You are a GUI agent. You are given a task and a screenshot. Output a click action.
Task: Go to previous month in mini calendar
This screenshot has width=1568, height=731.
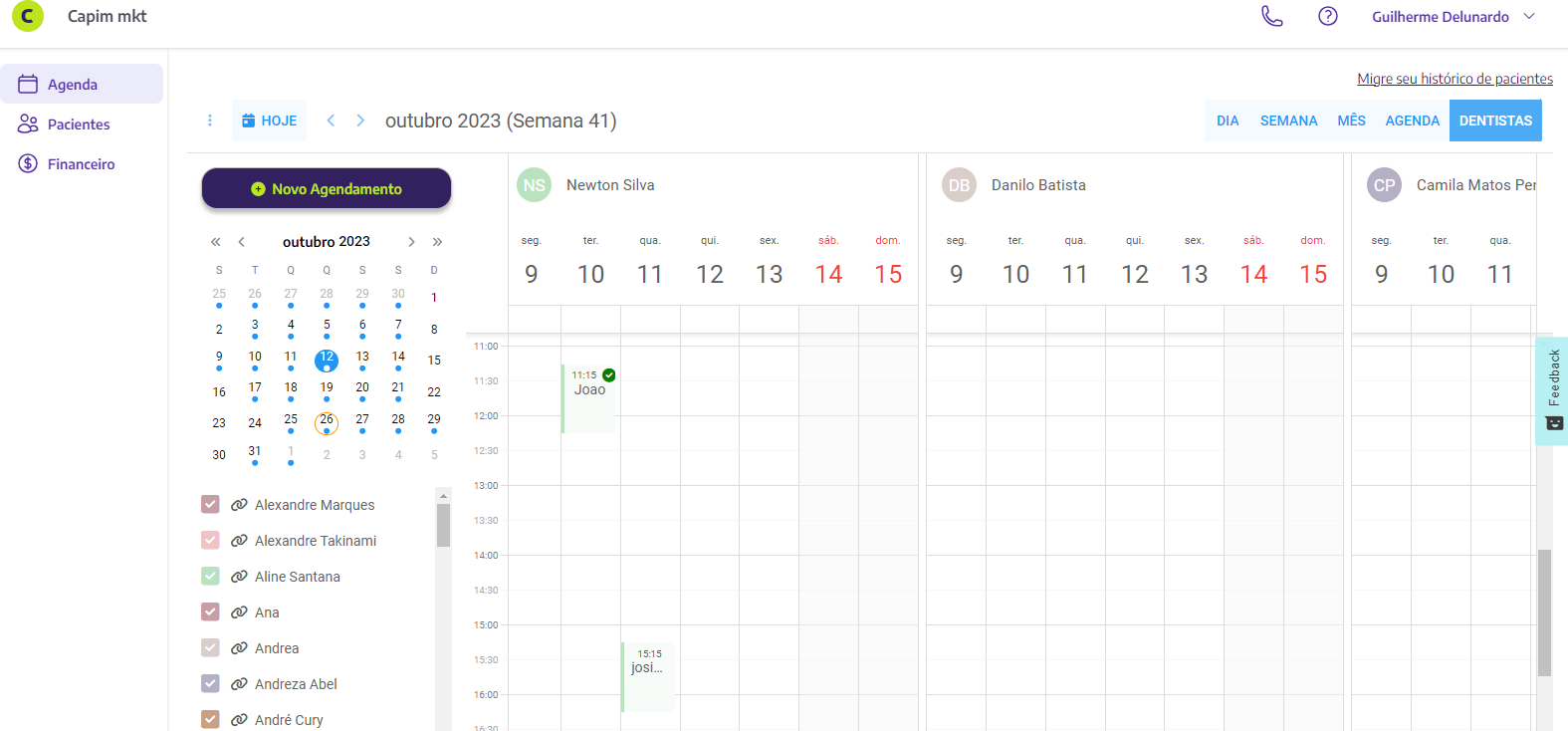(241, 242)
